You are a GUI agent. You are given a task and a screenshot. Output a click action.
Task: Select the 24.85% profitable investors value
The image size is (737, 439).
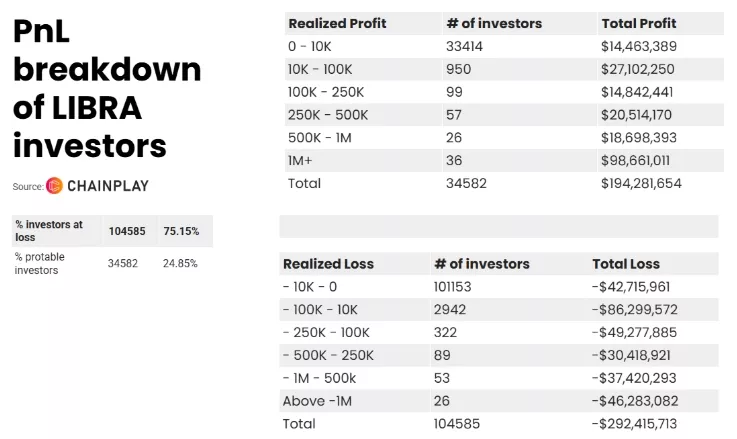pyautogui.click(x=180, y=263)
